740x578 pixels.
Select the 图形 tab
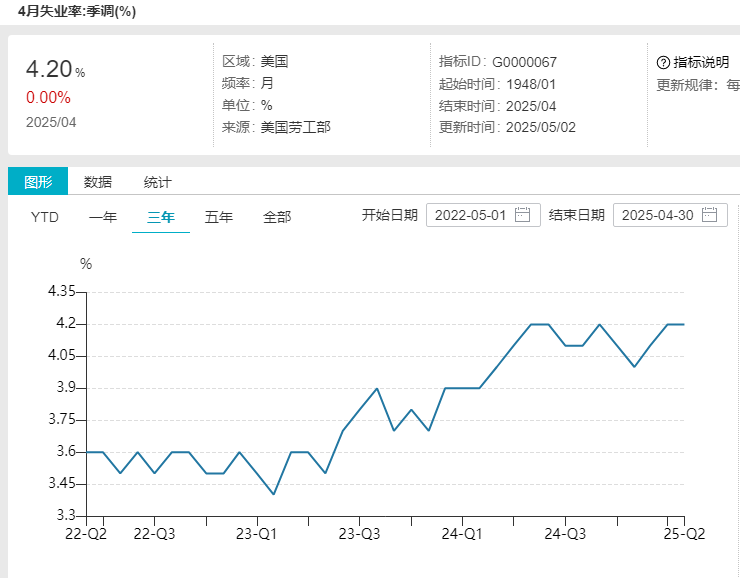38,182
